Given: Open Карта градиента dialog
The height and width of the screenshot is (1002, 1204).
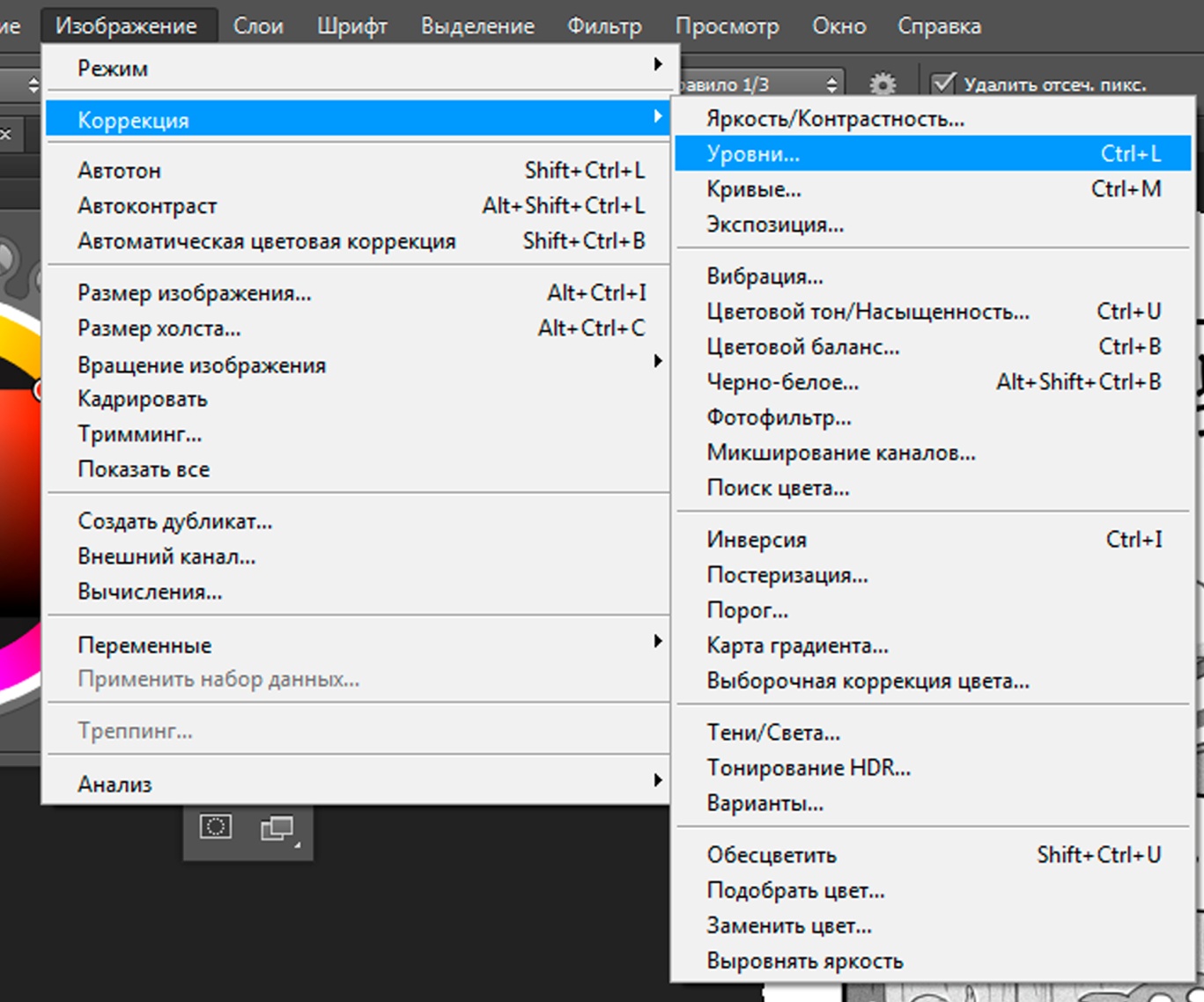Looking at the screenshot, I should pos(933,645).
